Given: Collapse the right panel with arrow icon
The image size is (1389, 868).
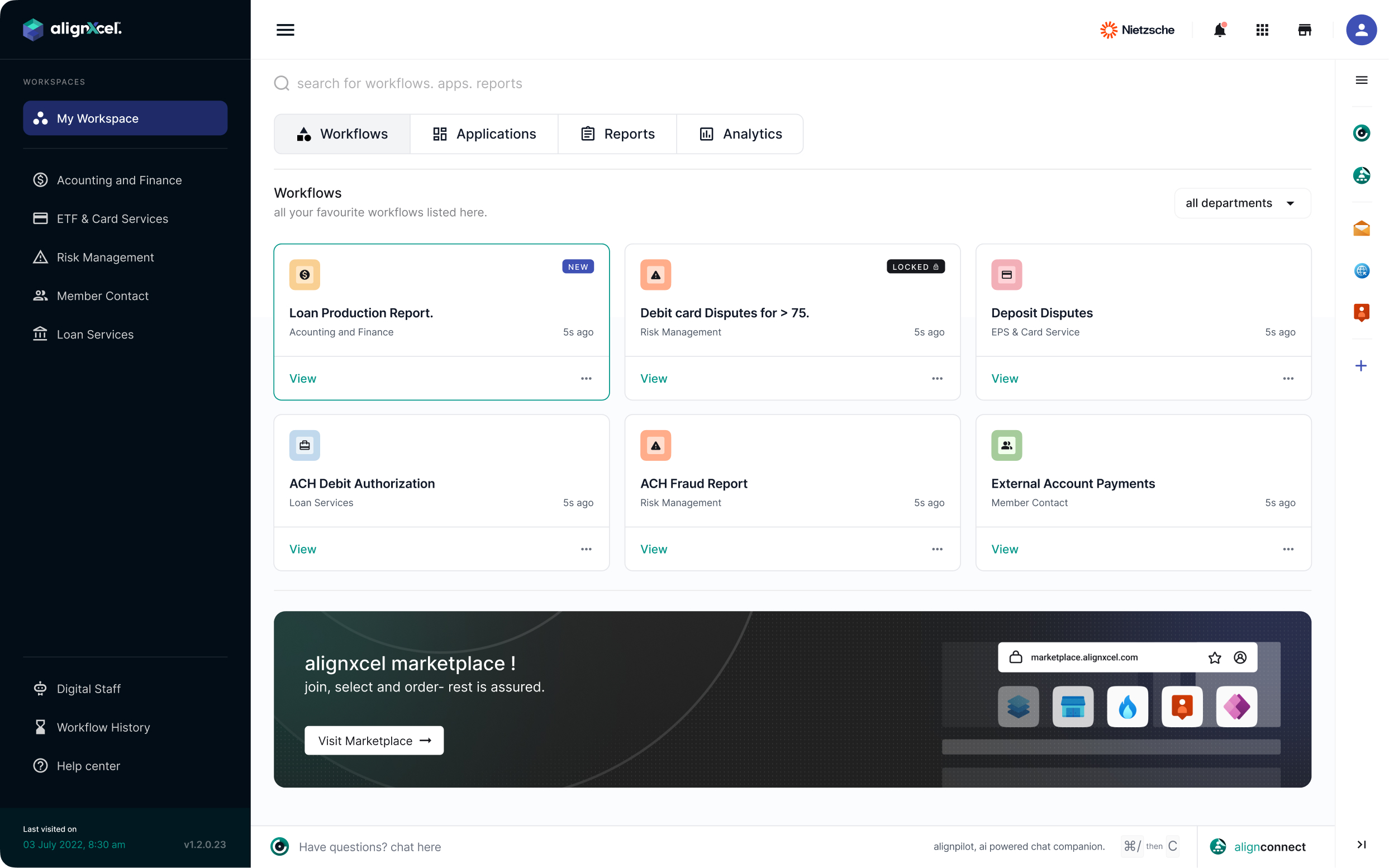Looking at the screenshot, I should [1362, 845].
